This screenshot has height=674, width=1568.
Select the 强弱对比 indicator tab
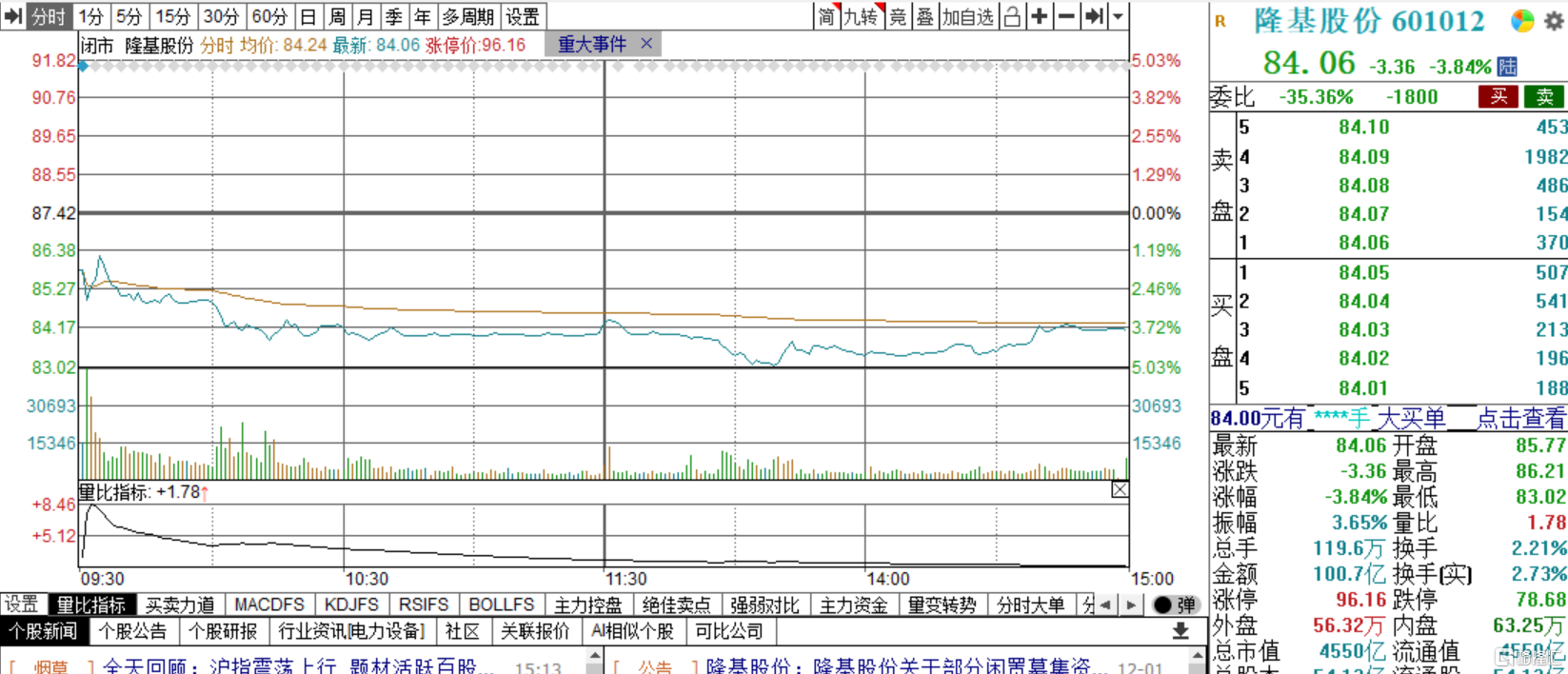pos(765,605)
